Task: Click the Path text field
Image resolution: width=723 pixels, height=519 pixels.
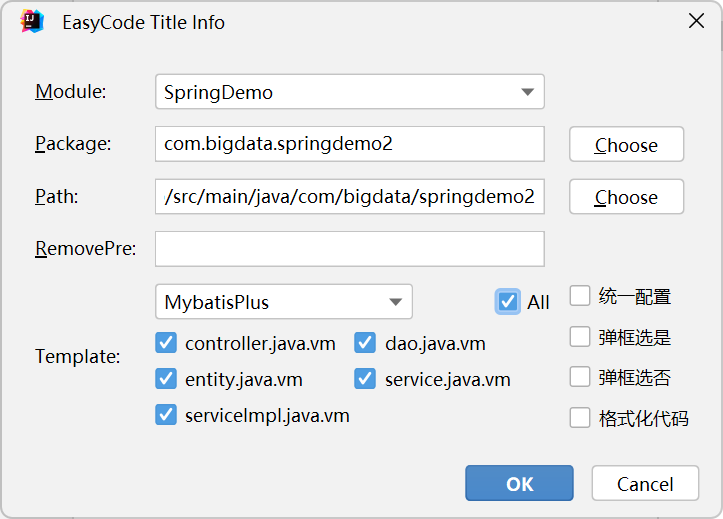Action: pos(349,197)
